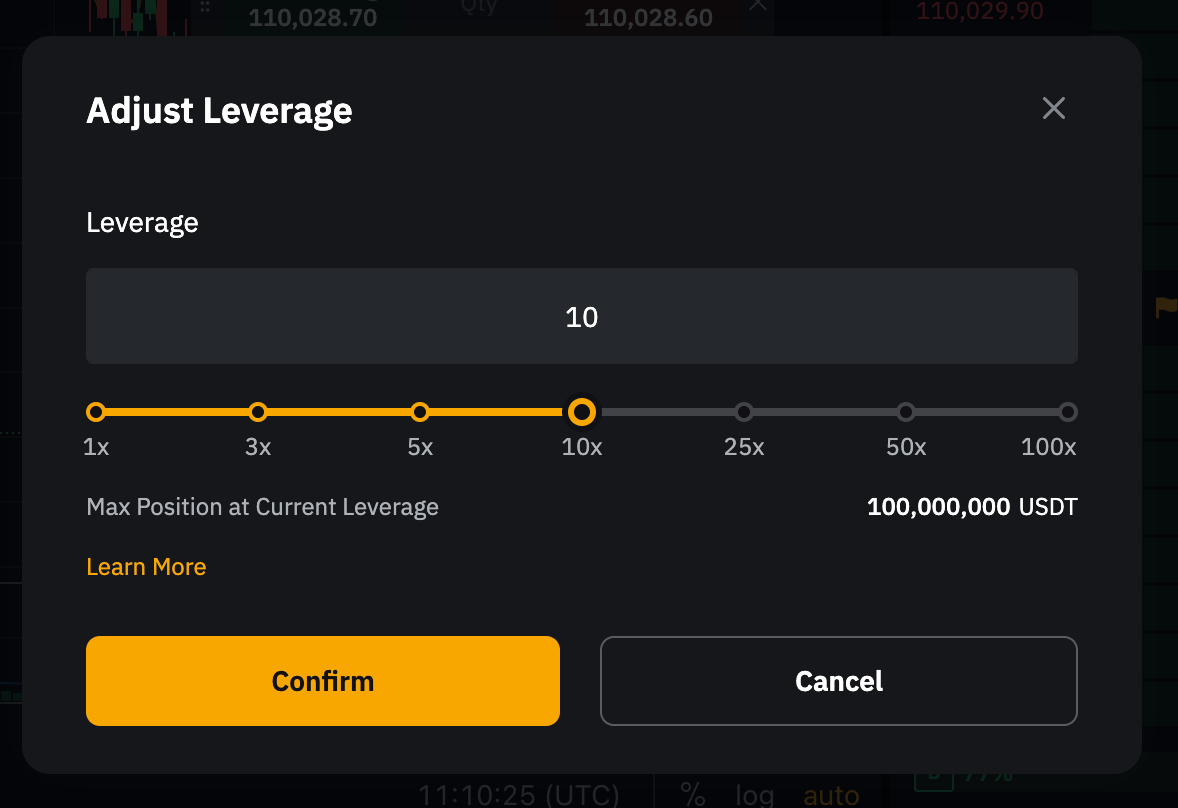Click the 110,028.70 price button
1178x808 pixels.
[312, 17]
